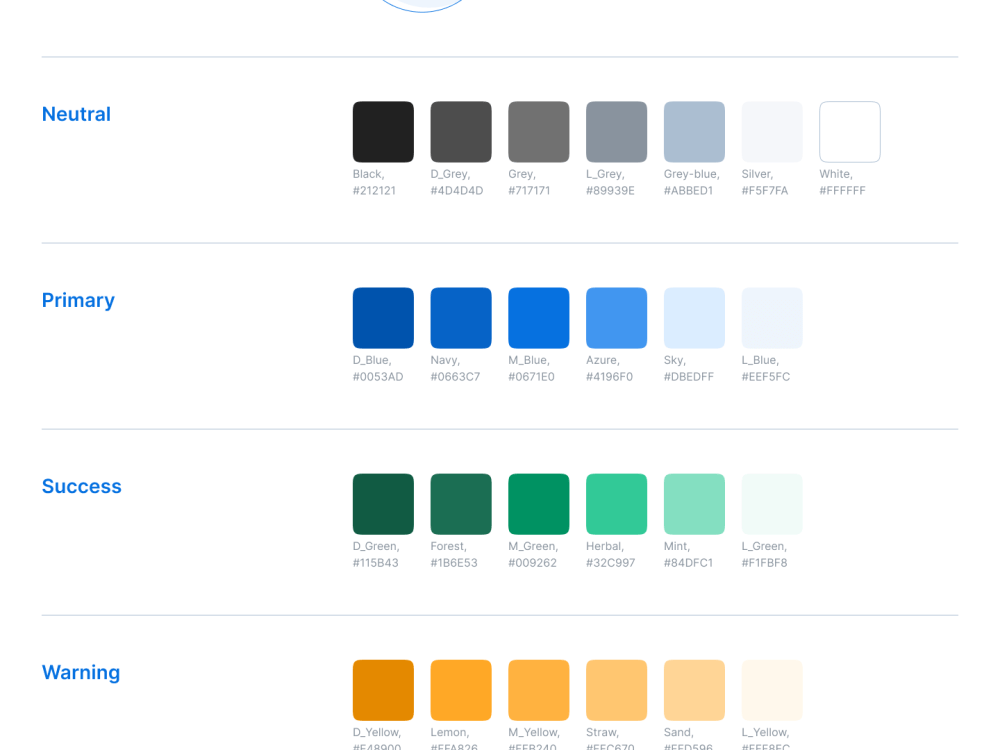This screenshot has width=1000, height=750.
Task: Pick the Navy #0663C7 color
Action: (x=460, y=317)
